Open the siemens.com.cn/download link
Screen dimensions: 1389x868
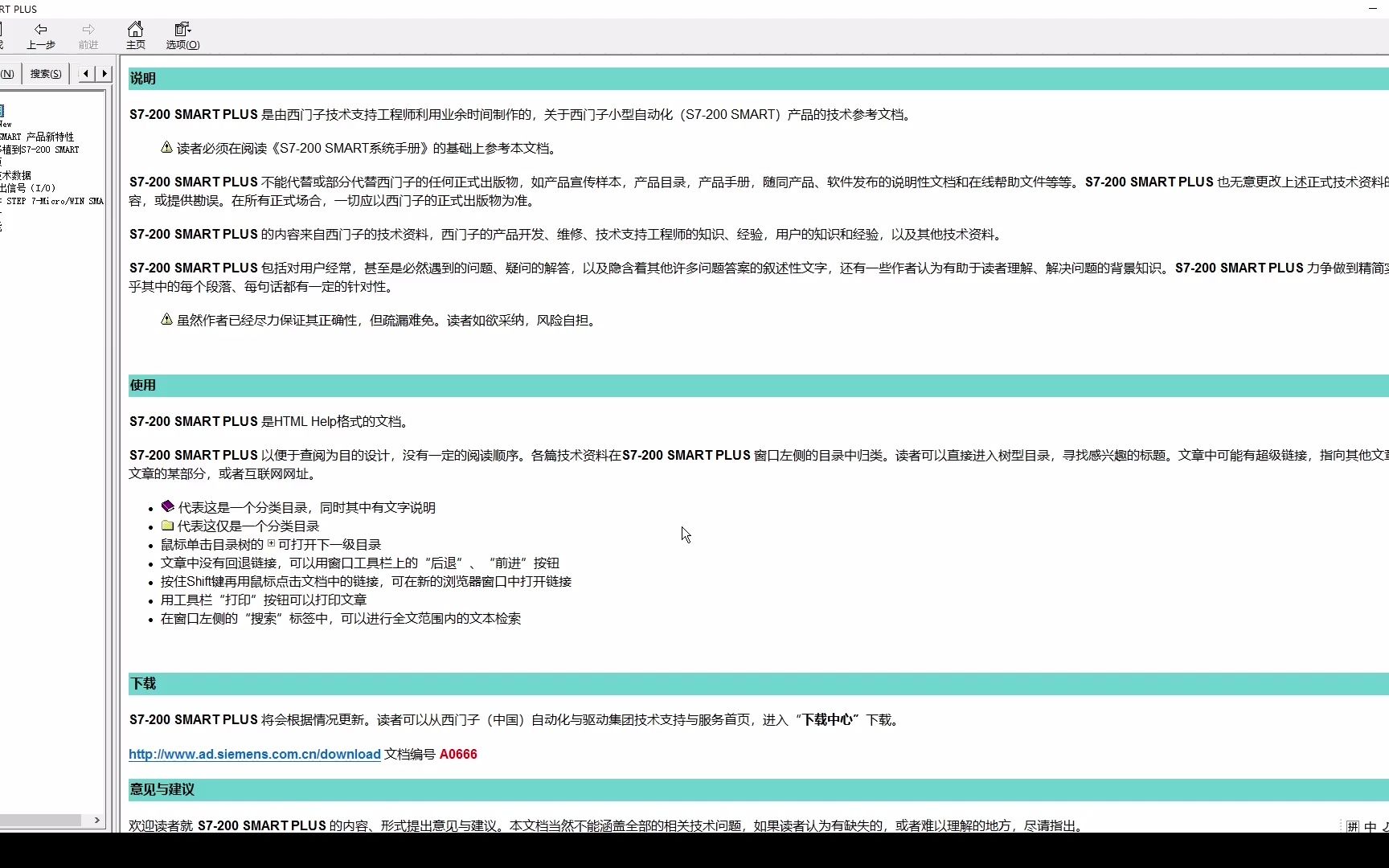254,754
